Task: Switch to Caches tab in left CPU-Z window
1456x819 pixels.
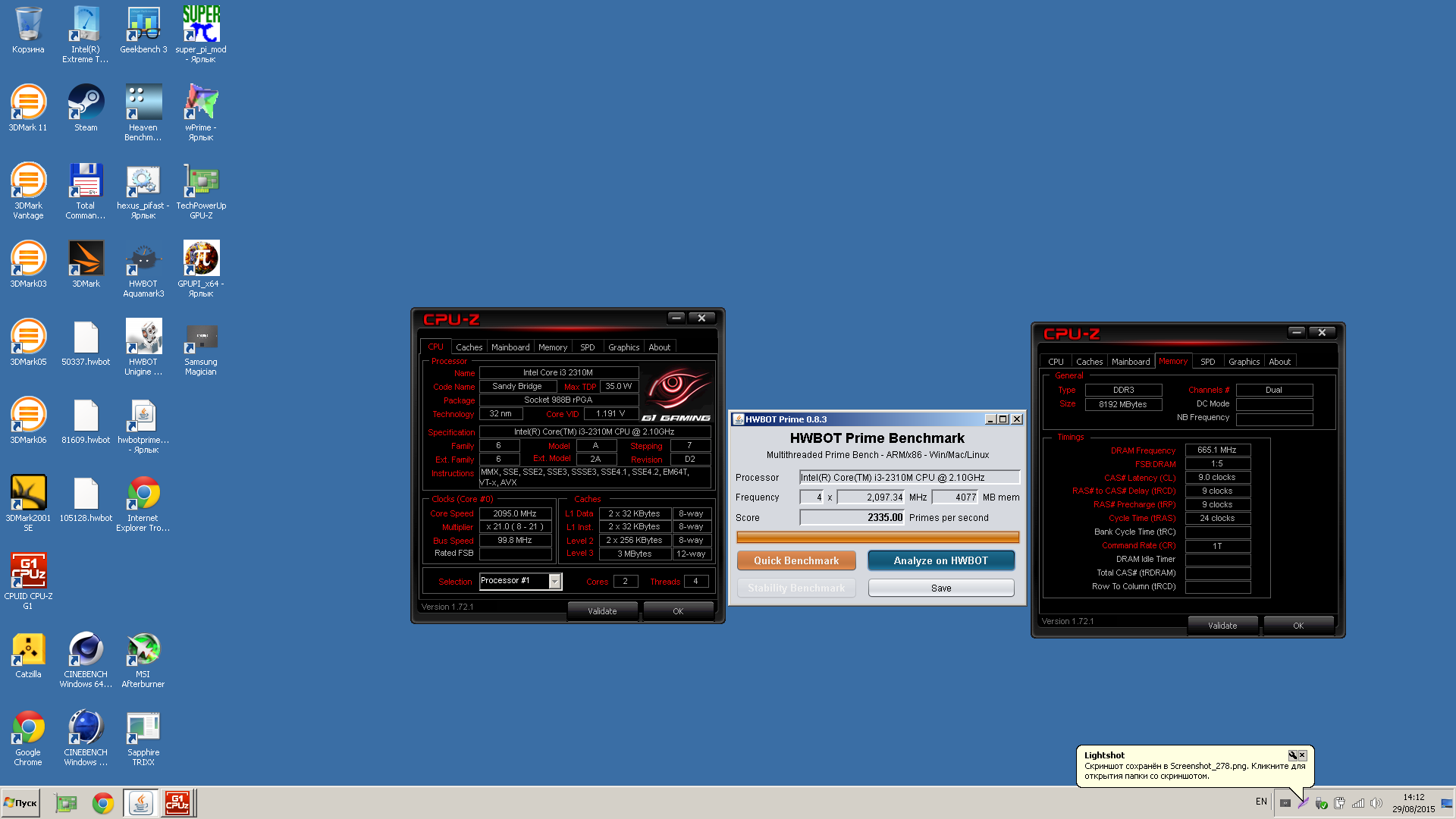Action: coord(469,347)
